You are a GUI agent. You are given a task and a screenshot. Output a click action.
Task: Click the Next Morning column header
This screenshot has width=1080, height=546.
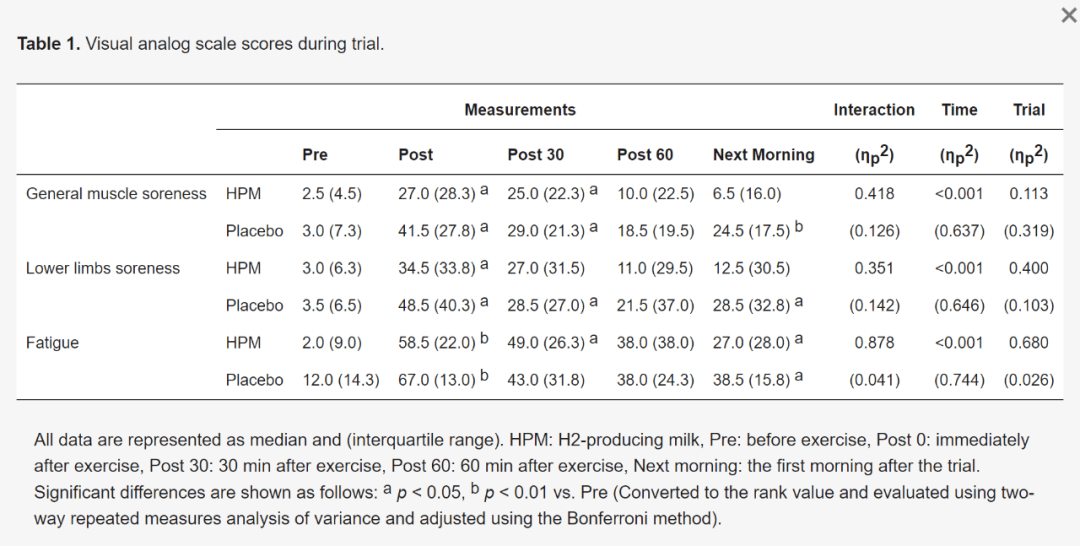(x=763, y=155)
